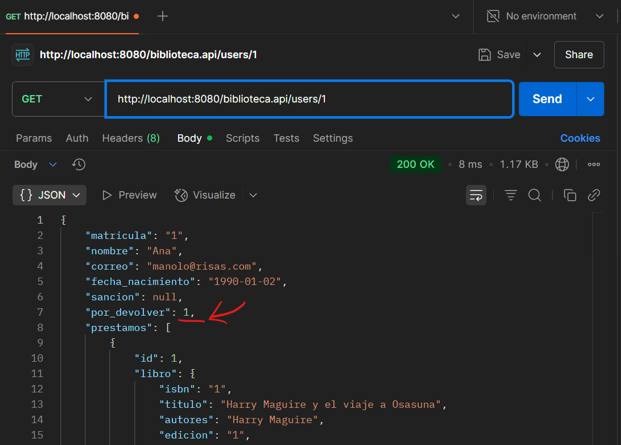Click the filter response icon
The image size is (621, 445).
(511, 195)
